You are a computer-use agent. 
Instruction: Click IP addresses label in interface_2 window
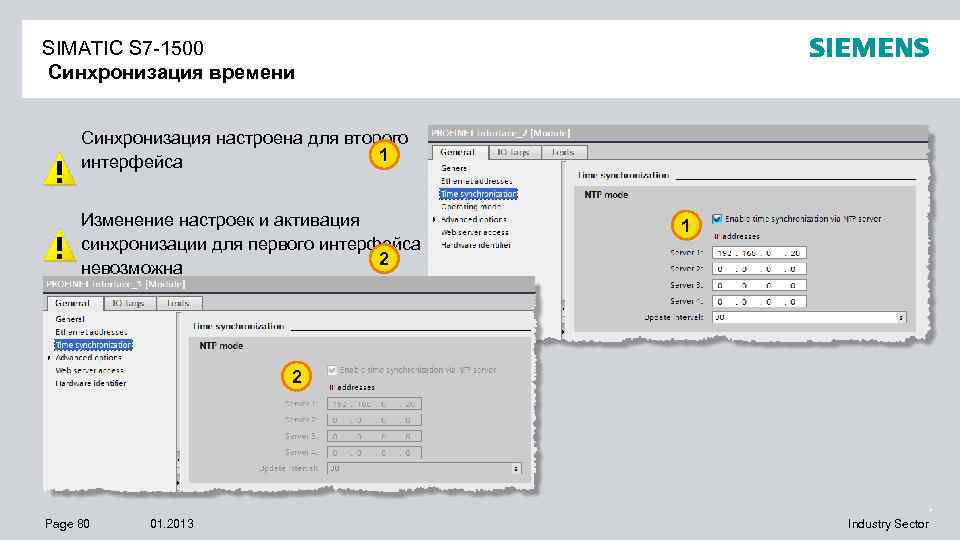click(737, 236)
